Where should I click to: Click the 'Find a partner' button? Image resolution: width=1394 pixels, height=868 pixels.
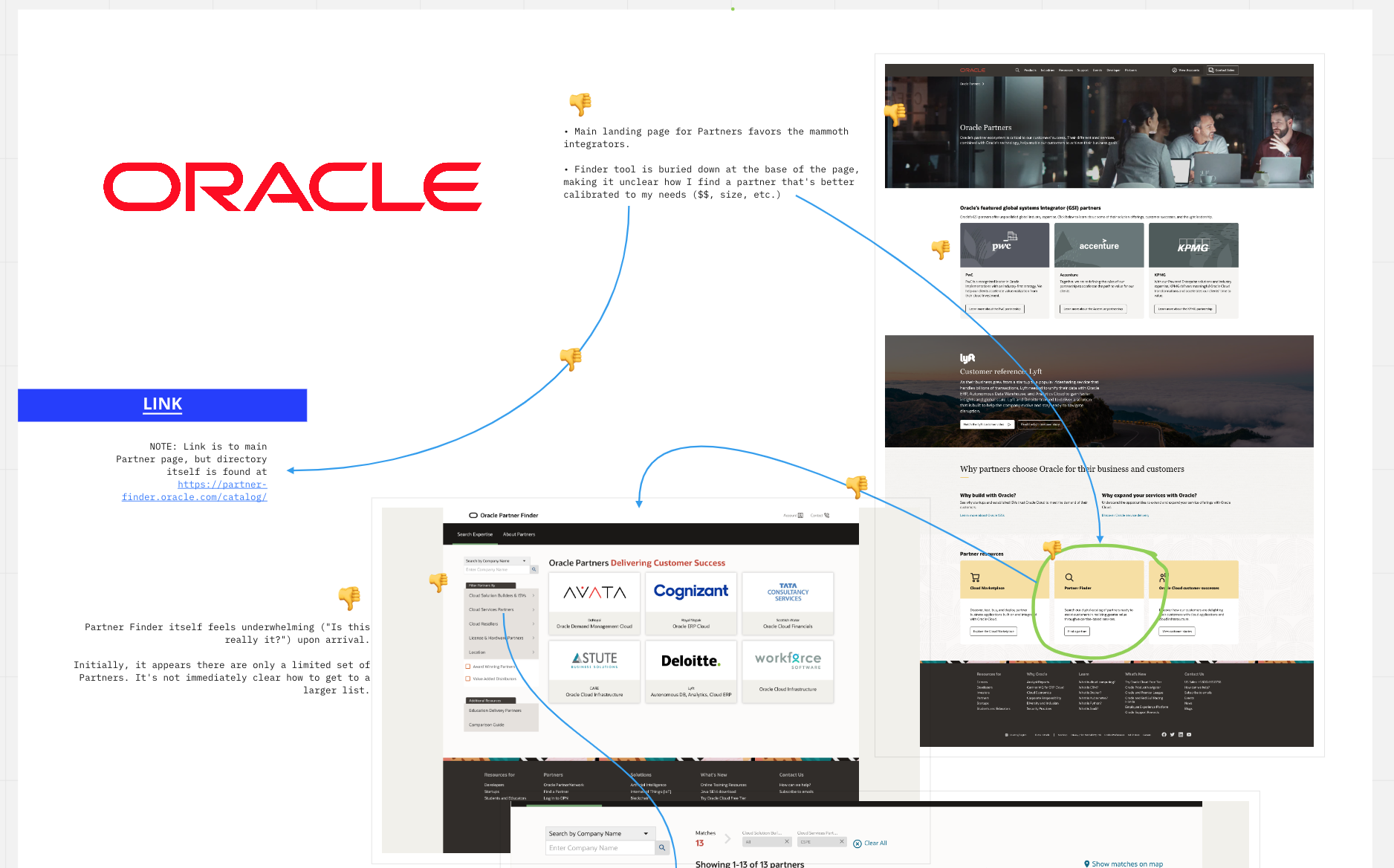(1077, 631)
